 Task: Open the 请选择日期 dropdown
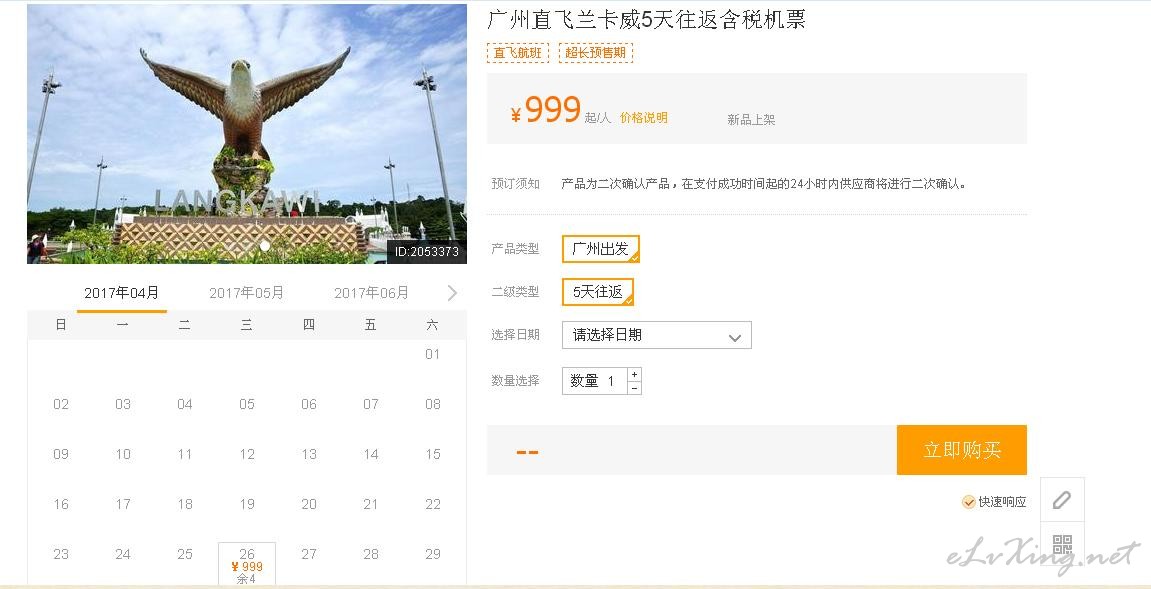[x=656, y=335]
